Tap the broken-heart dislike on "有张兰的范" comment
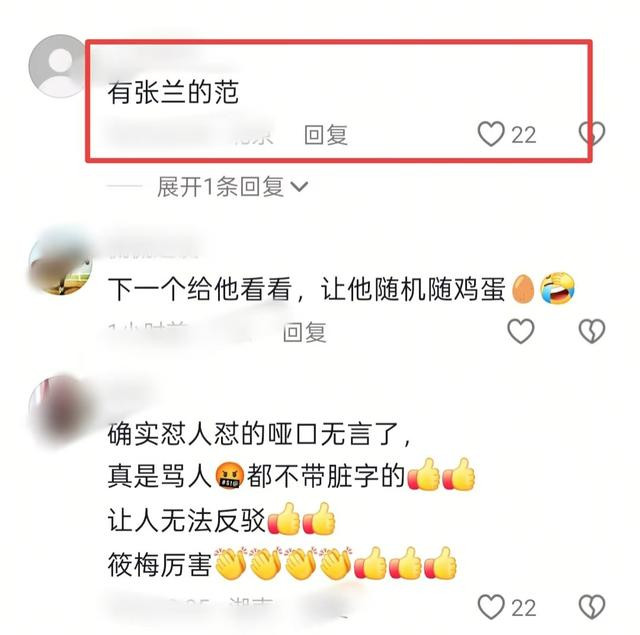Screen dimensions: 640x635 (x=592, y=134)
